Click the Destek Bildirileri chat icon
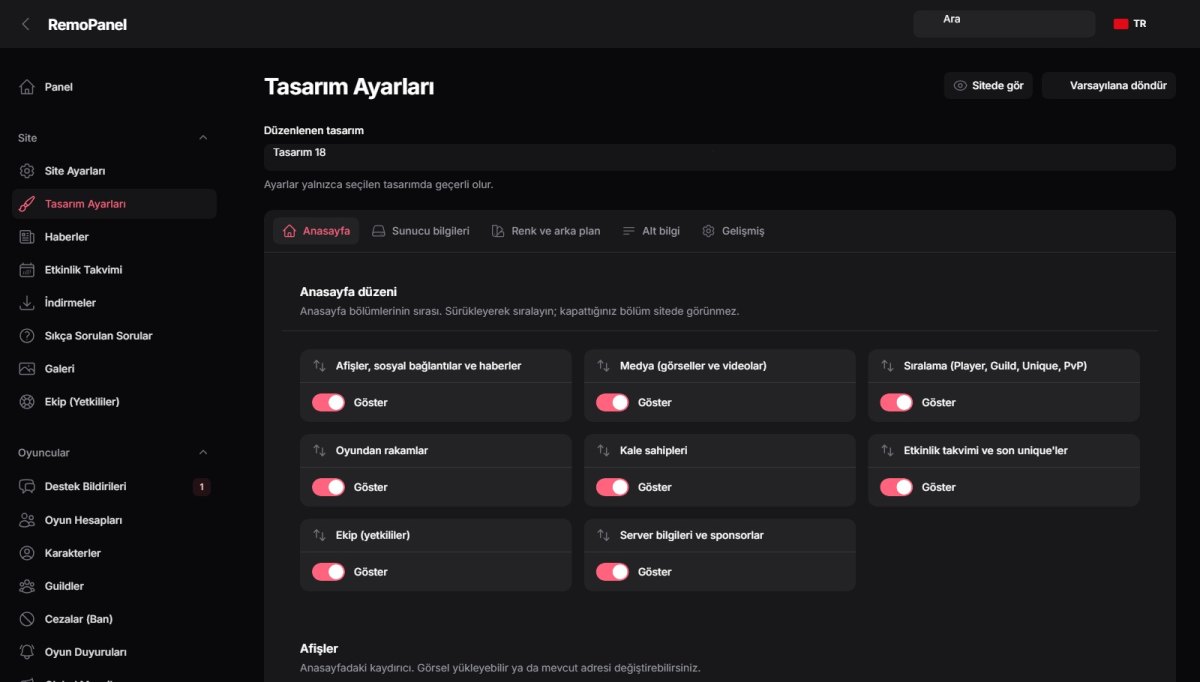 (x=27, y=487)
